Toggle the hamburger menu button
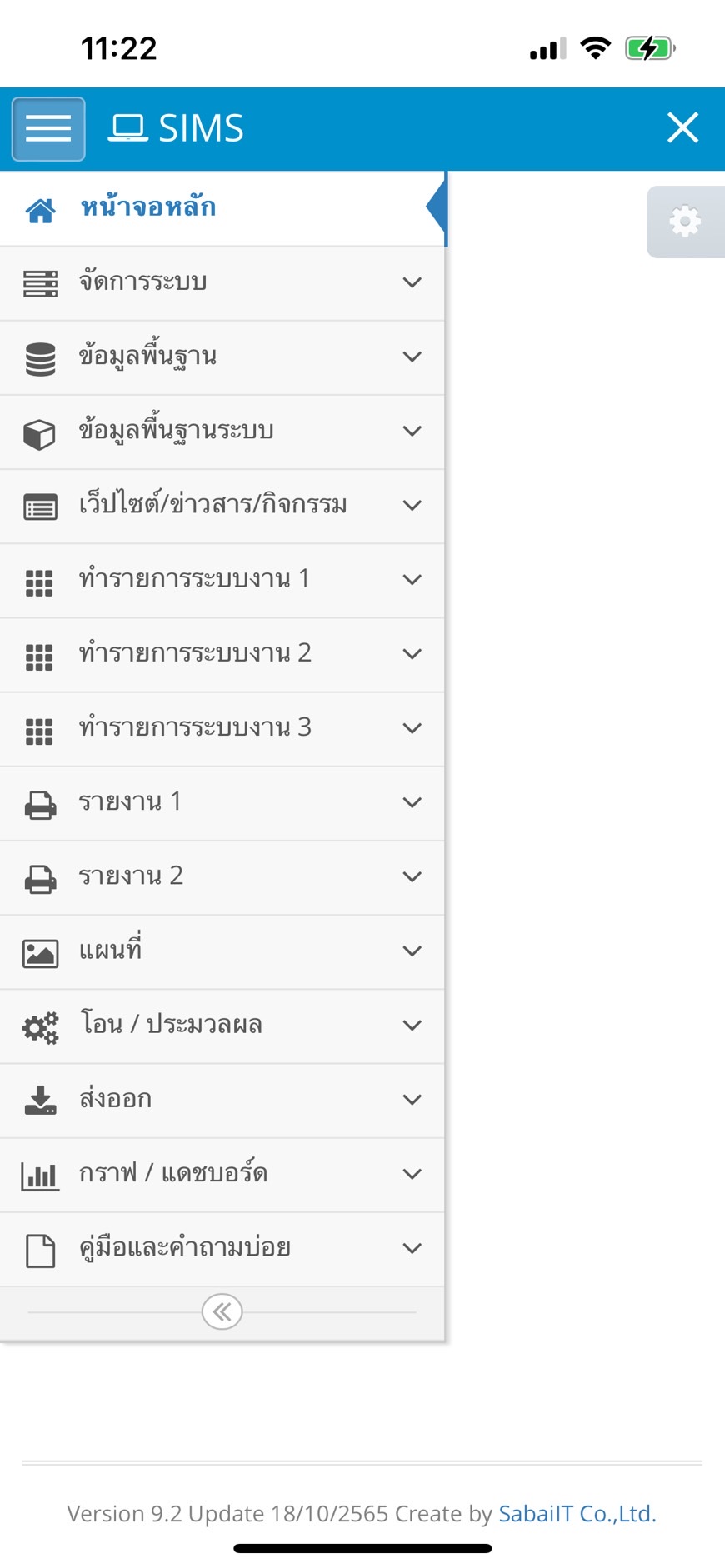 tap(48, 129)
